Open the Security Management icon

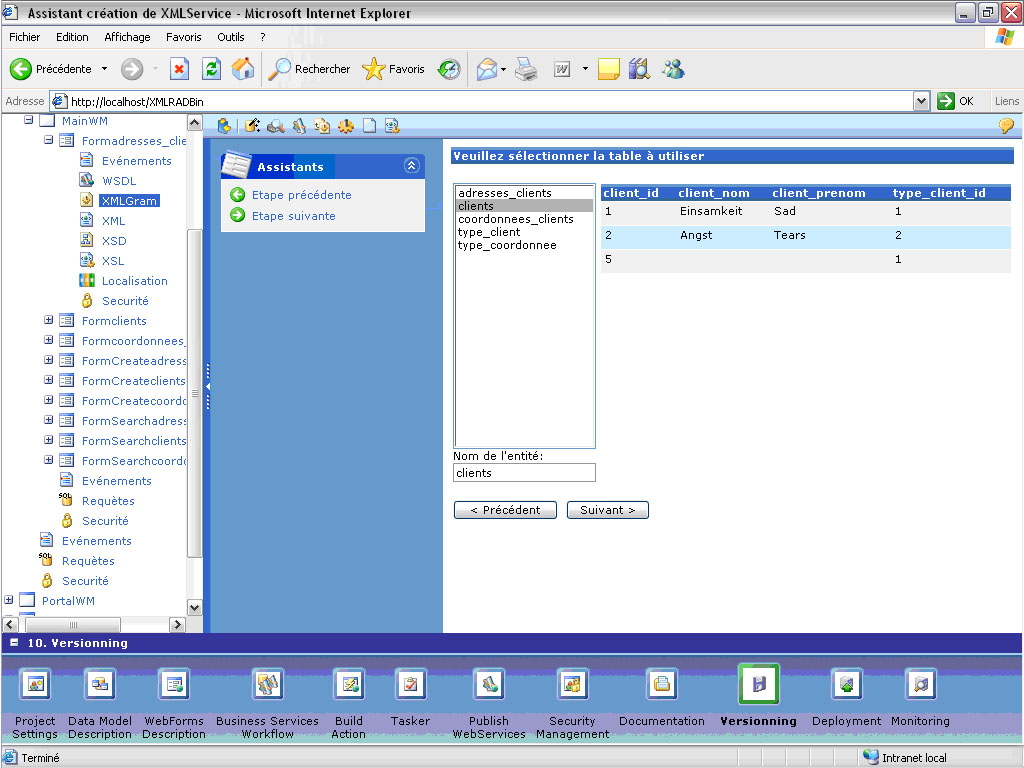572,684
